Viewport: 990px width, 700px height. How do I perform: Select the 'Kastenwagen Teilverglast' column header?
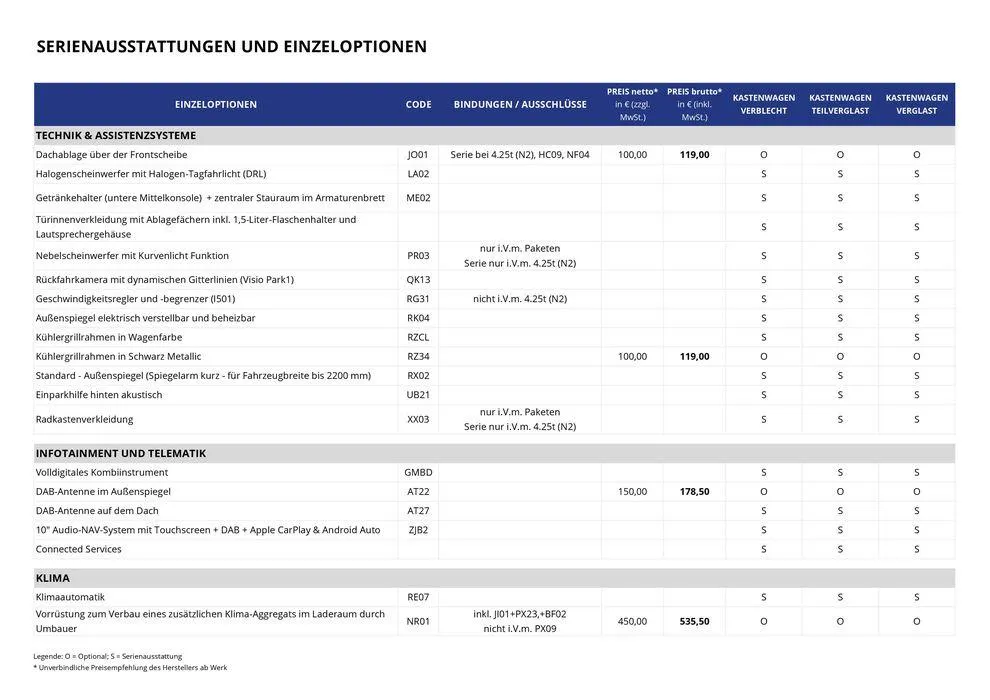840,104
